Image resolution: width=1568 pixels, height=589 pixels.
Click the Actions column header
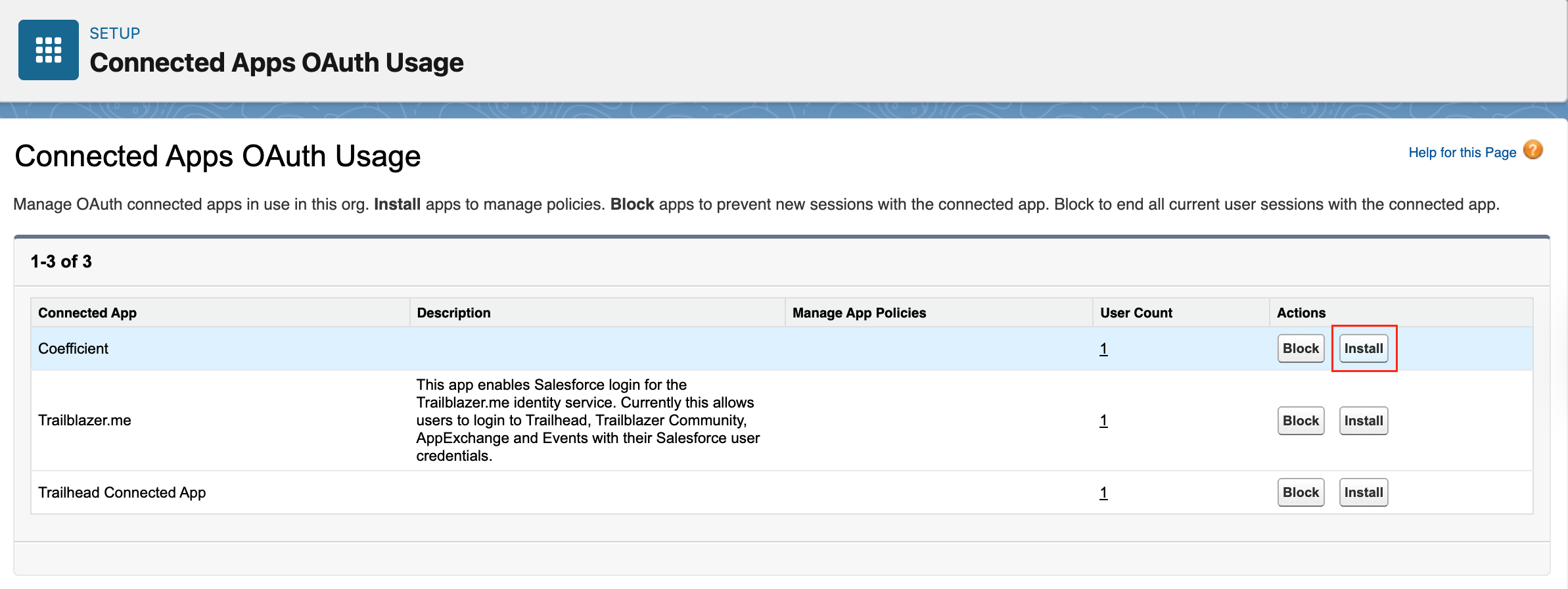click(x=1401, y=313)
